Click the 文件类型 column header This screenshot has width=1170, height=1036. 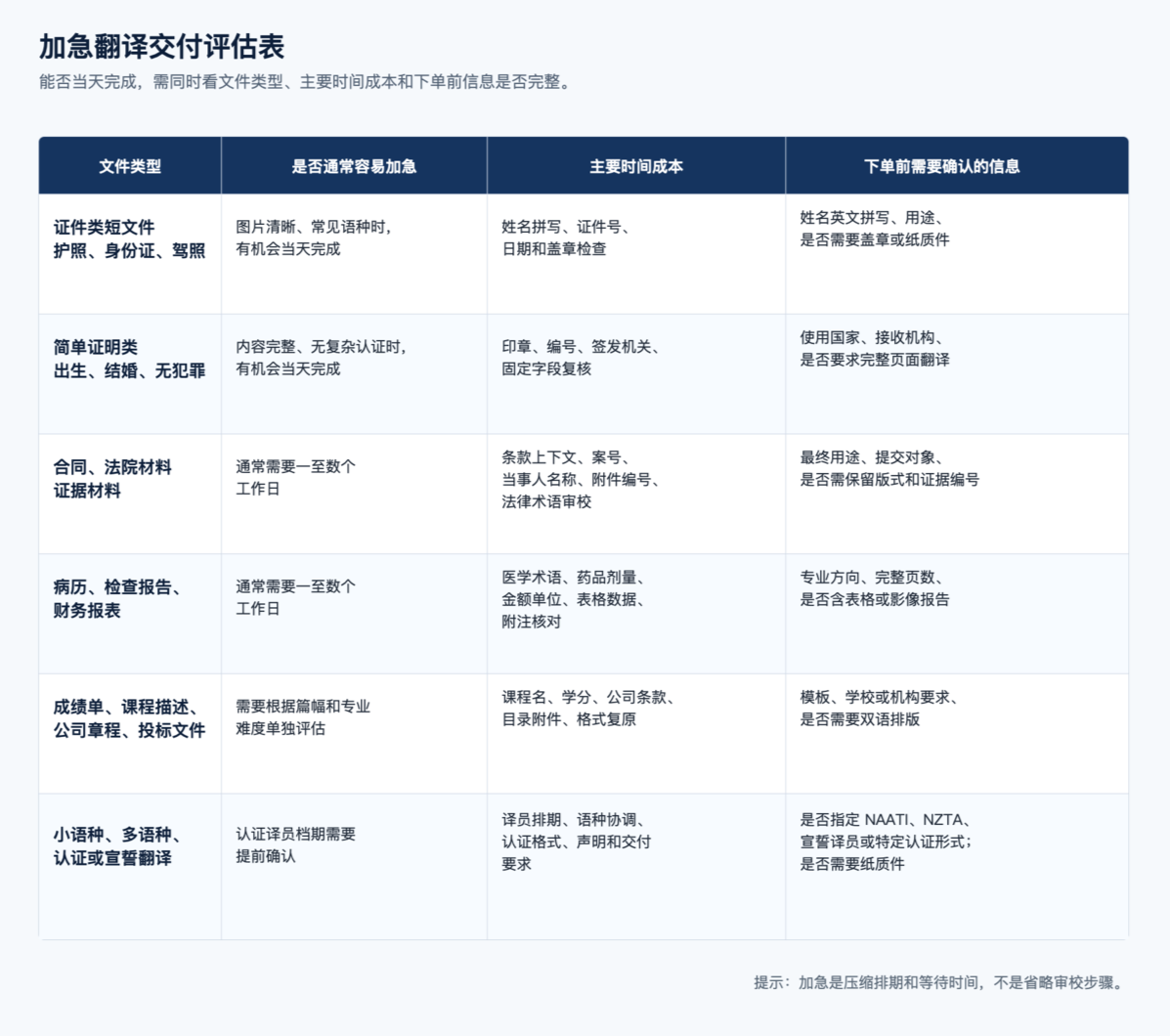pos(130,165)
